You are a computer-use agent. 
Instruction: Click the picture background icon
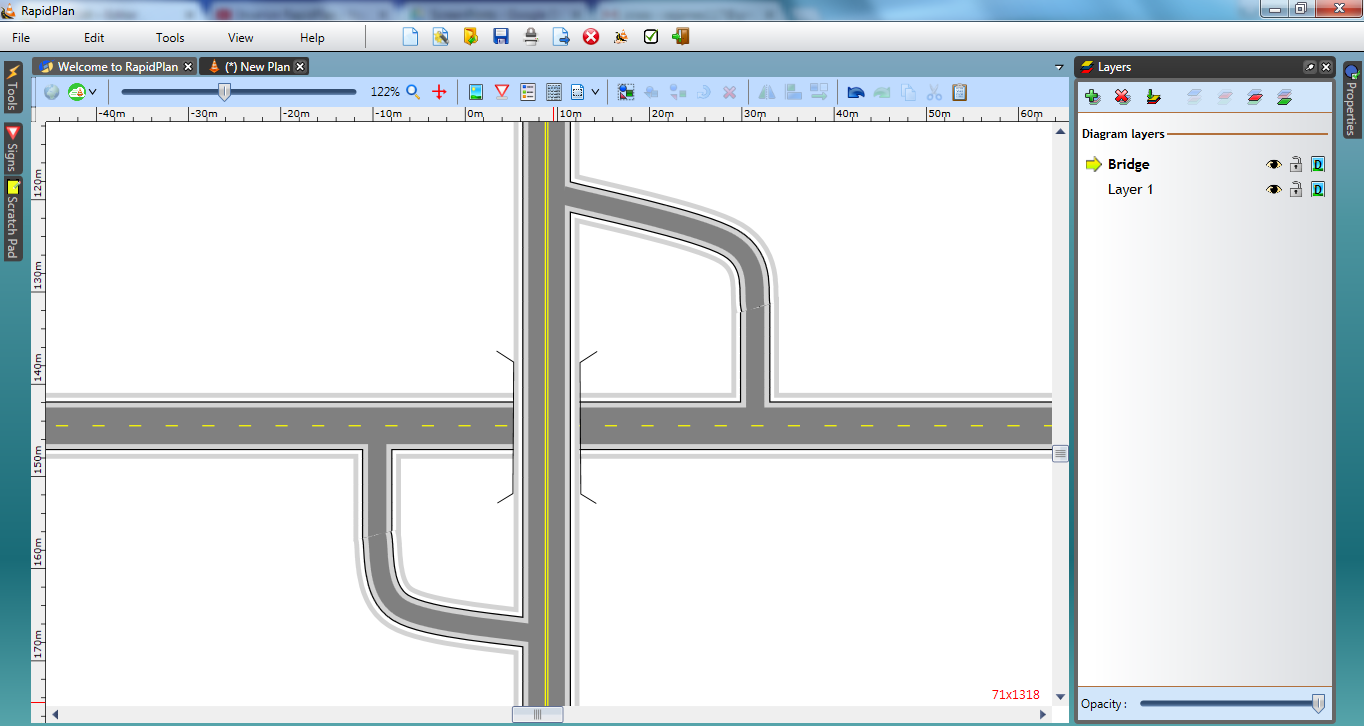(476, 92)
